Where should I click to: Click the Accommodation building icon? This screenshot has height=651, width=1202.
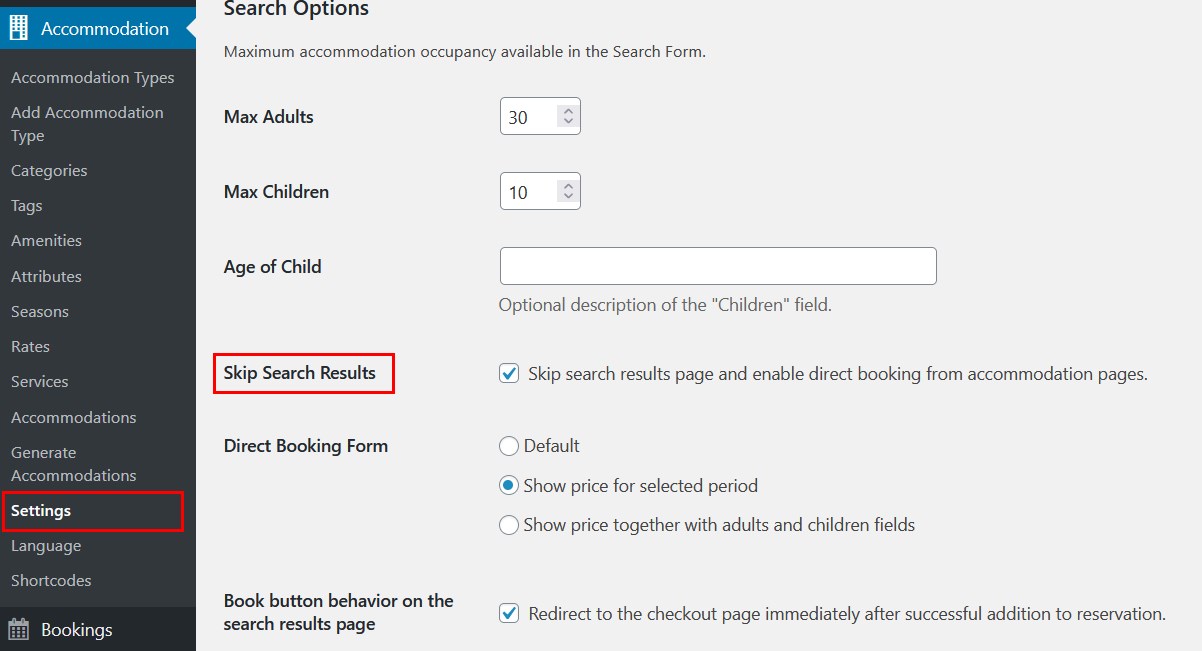[19, 29]
